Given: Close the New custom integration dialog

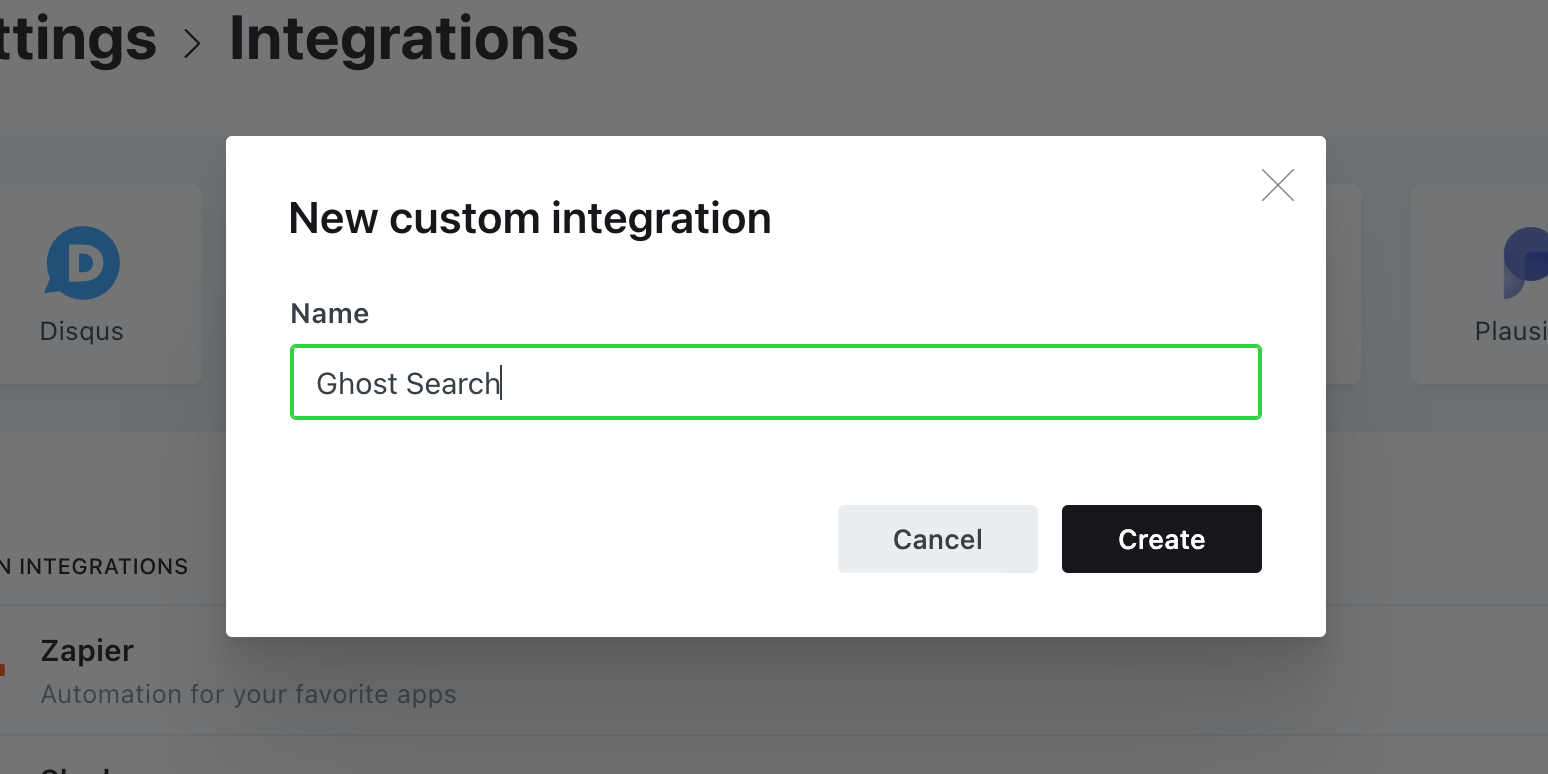Looking at the screenshot, I should tap(1277, 186).
